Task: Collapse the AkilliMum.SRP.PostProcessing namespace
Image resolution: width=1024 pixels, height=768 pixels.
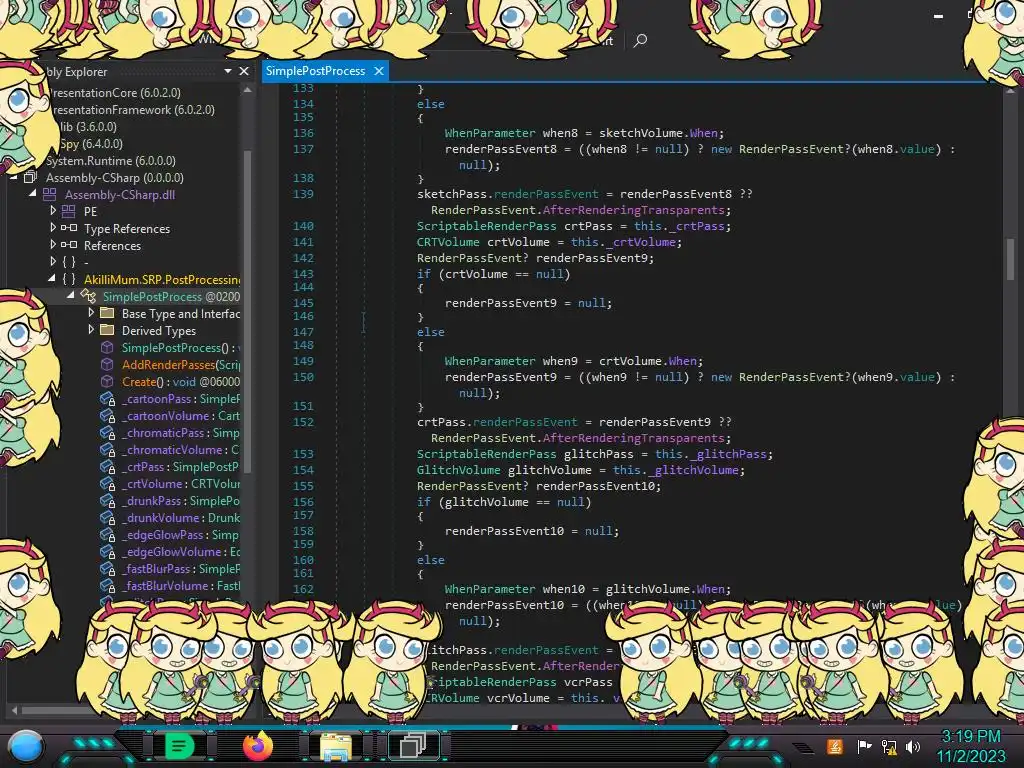Action: pos(52,278)
